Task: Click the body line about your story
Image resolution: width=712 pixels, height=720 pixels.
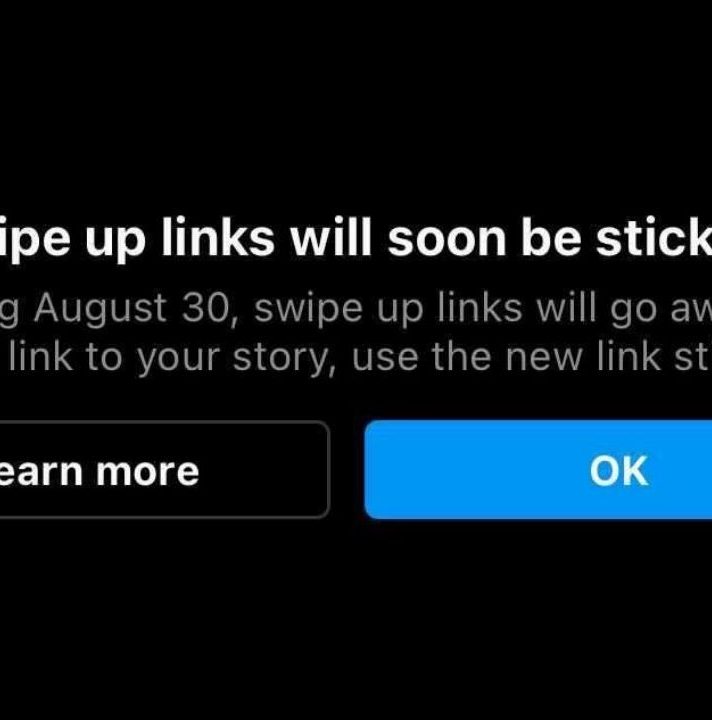Action: pos(356,359)
